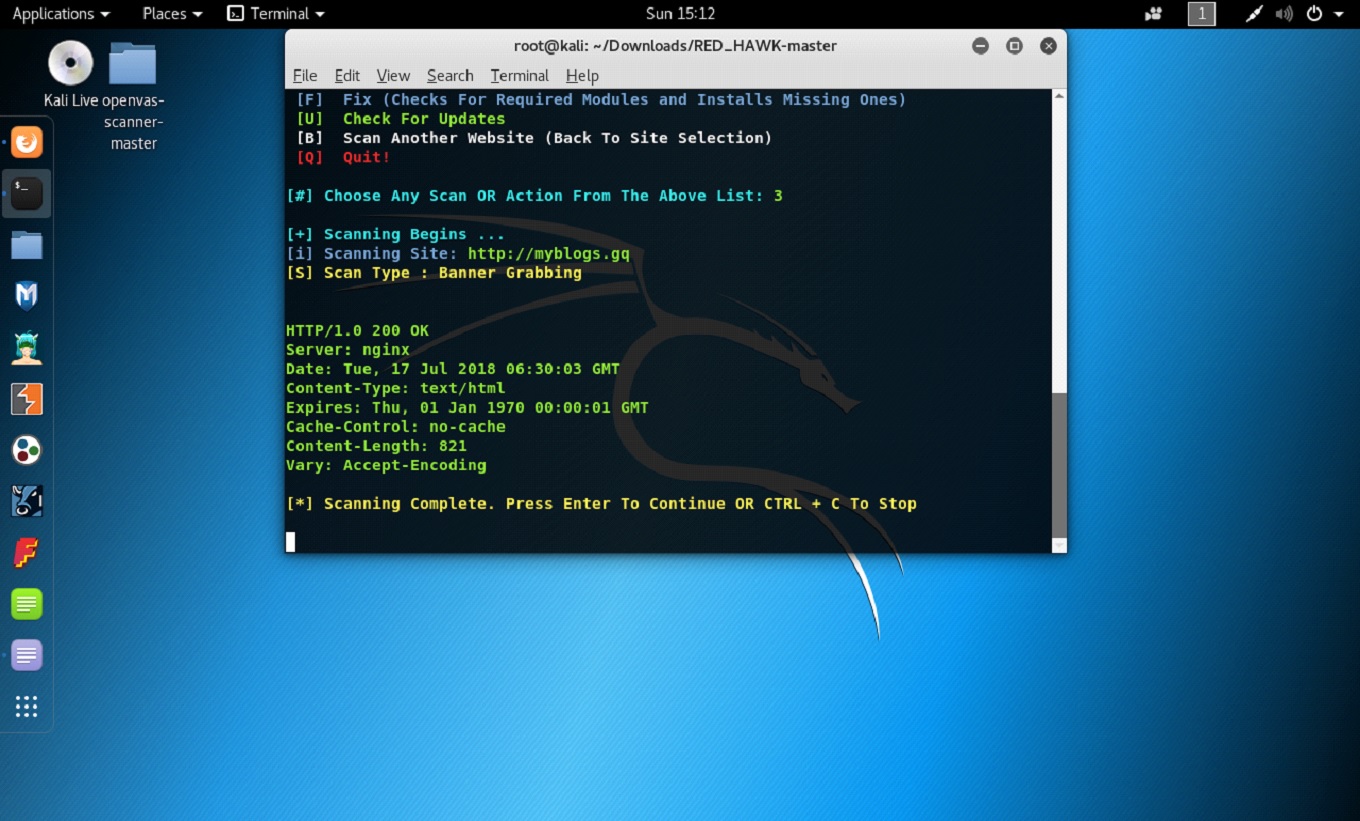This screenshot has width=1360, height=821.
Task: Maximize the terminal window
Action: (1014, 46)
